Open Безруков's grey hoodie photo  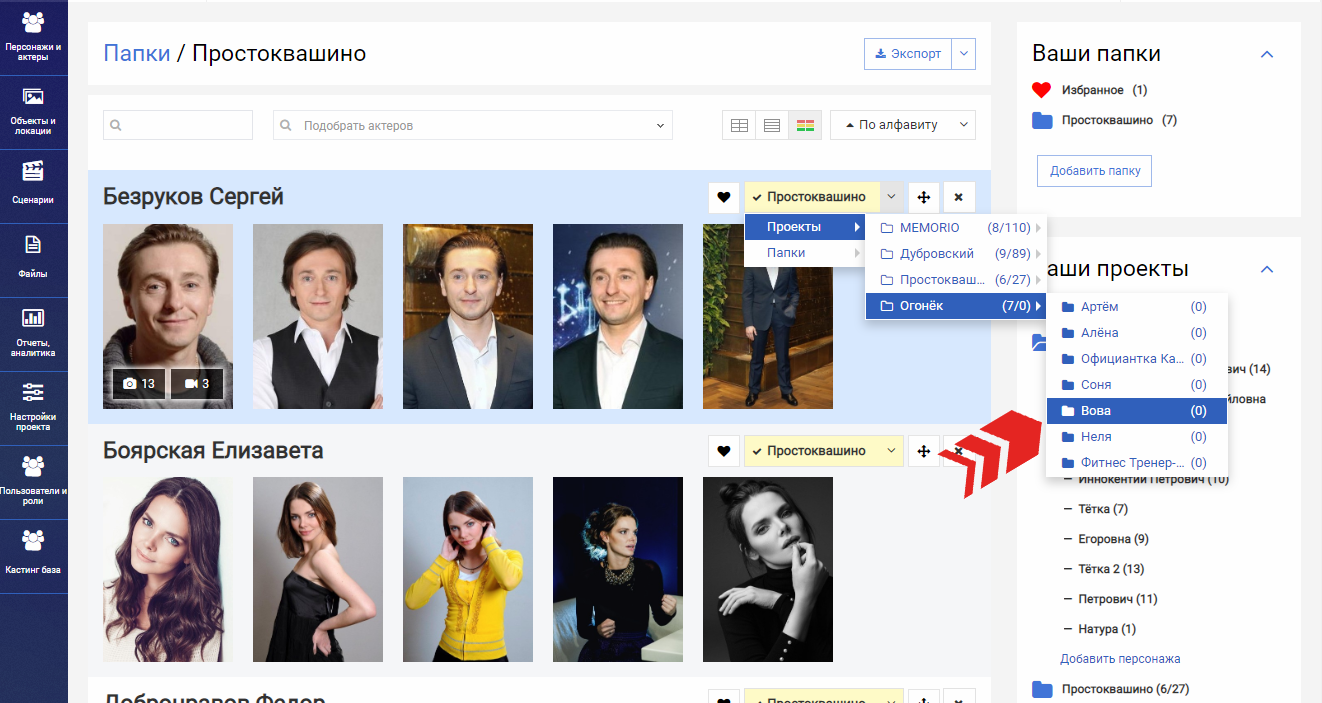[168, 316]
